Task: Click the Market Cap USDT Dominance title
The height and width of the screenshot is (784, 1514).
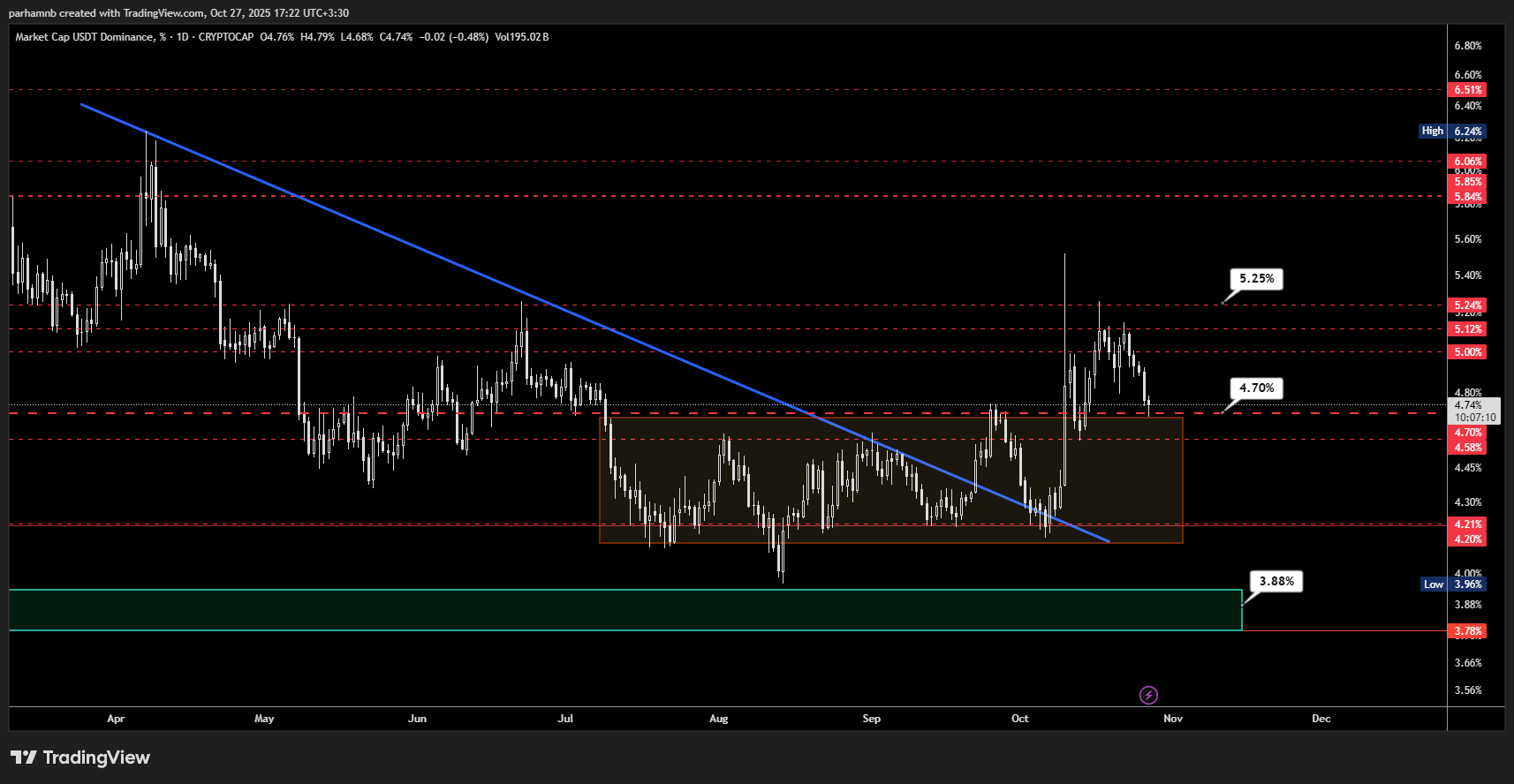Action: point(86,37)
